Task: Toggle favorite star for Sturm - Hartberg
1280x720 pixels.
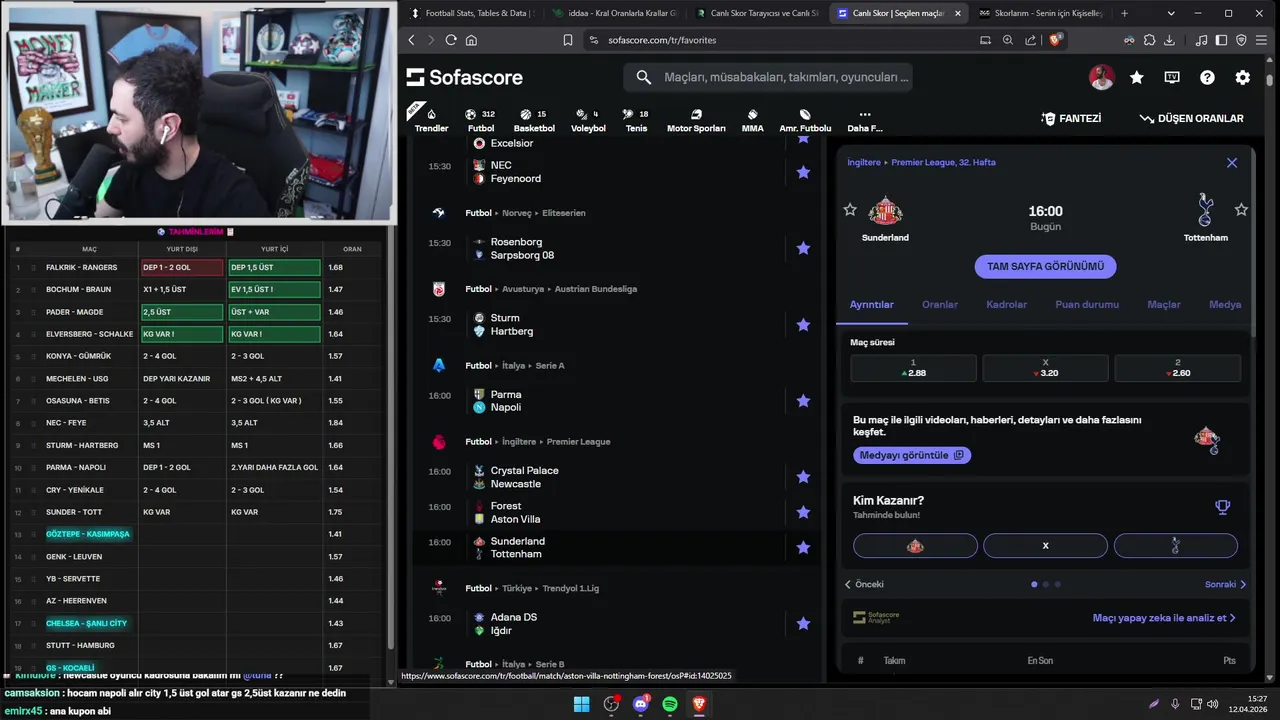Action: coord(803,325)
